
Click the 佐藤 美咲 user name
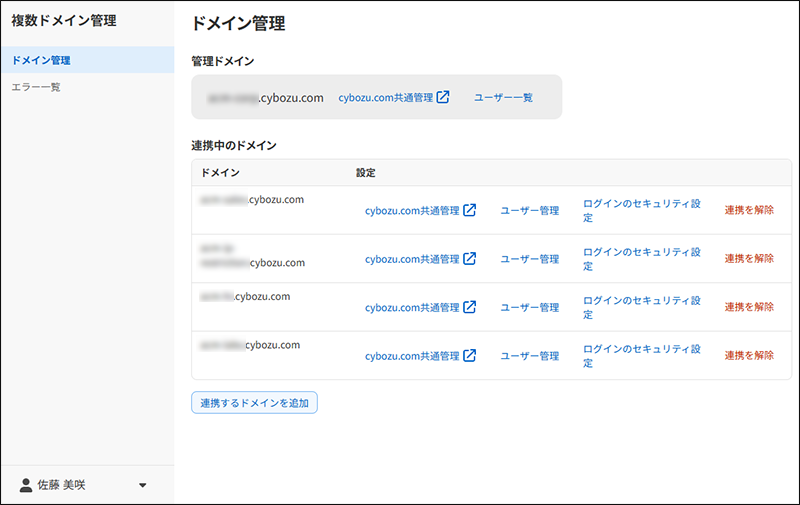tap(61, 485)
